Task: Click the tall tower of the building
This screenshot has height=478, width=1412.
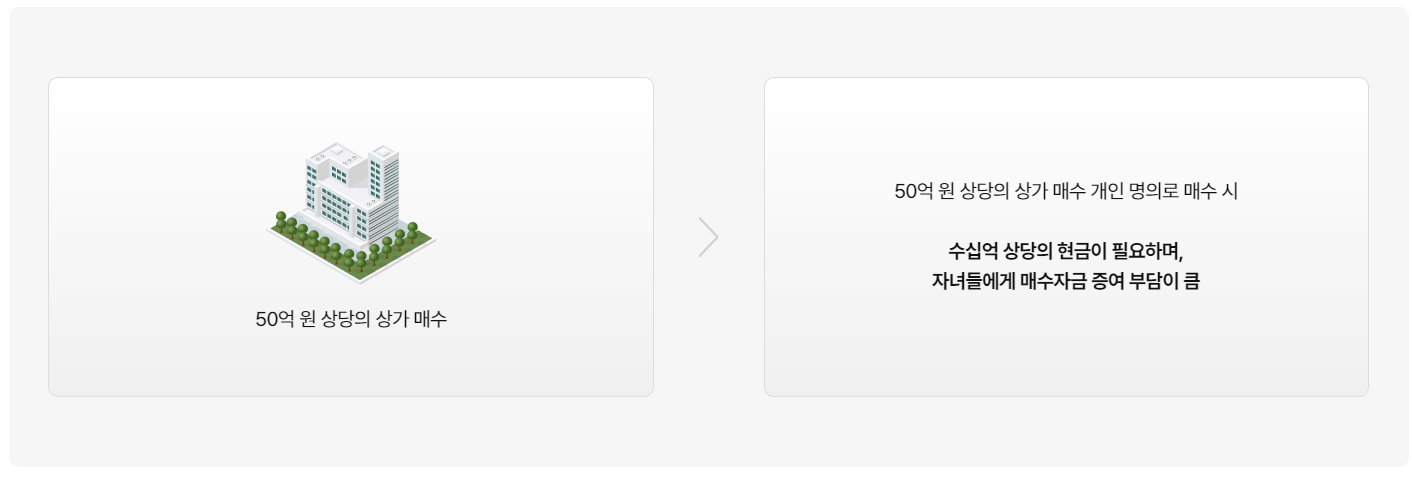Action: (x=382, y=180)
